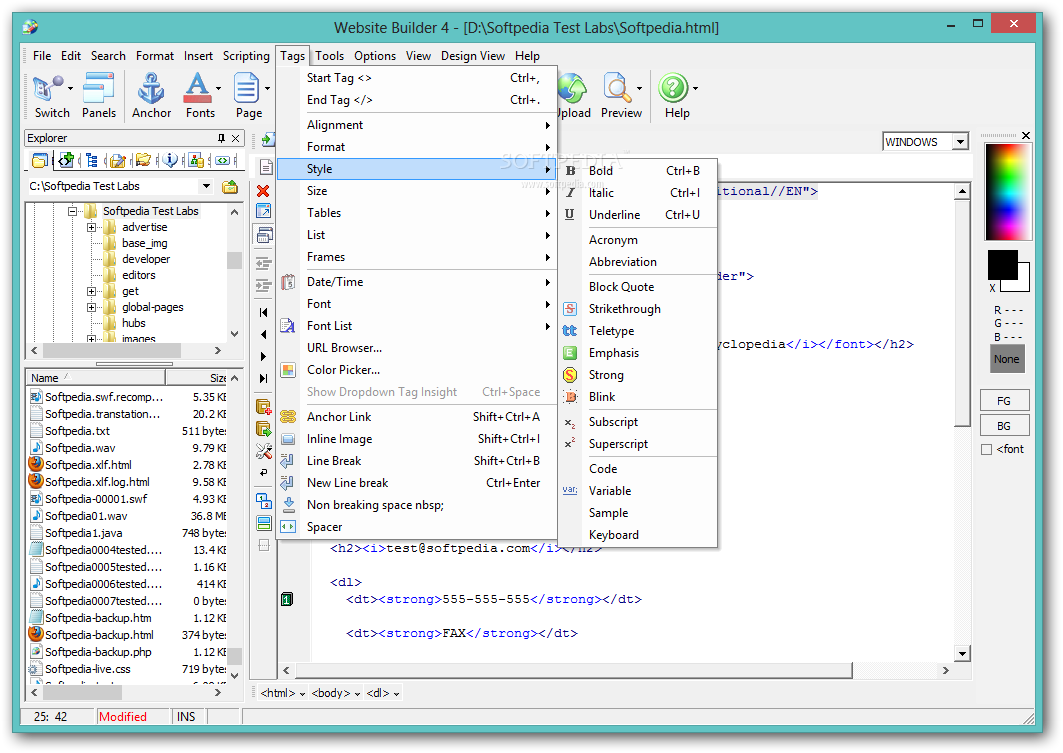Choose the Emphasis icon in submenu
Viewport: 1063px width, 753px height.
coord(570,353)
